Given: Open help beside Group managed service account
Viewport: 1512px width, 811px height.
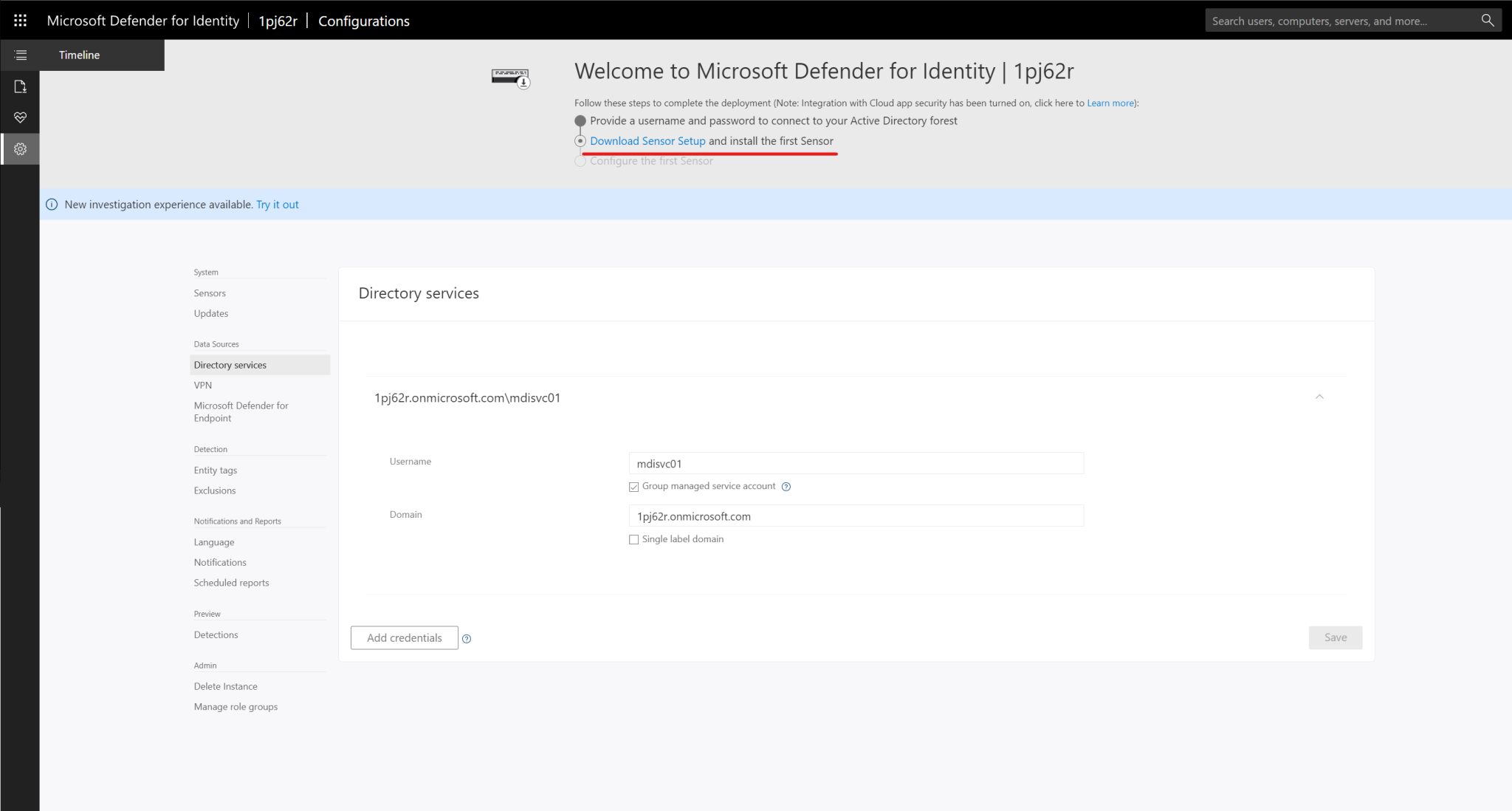Looking at the screenshot, I should pos(786,486).
